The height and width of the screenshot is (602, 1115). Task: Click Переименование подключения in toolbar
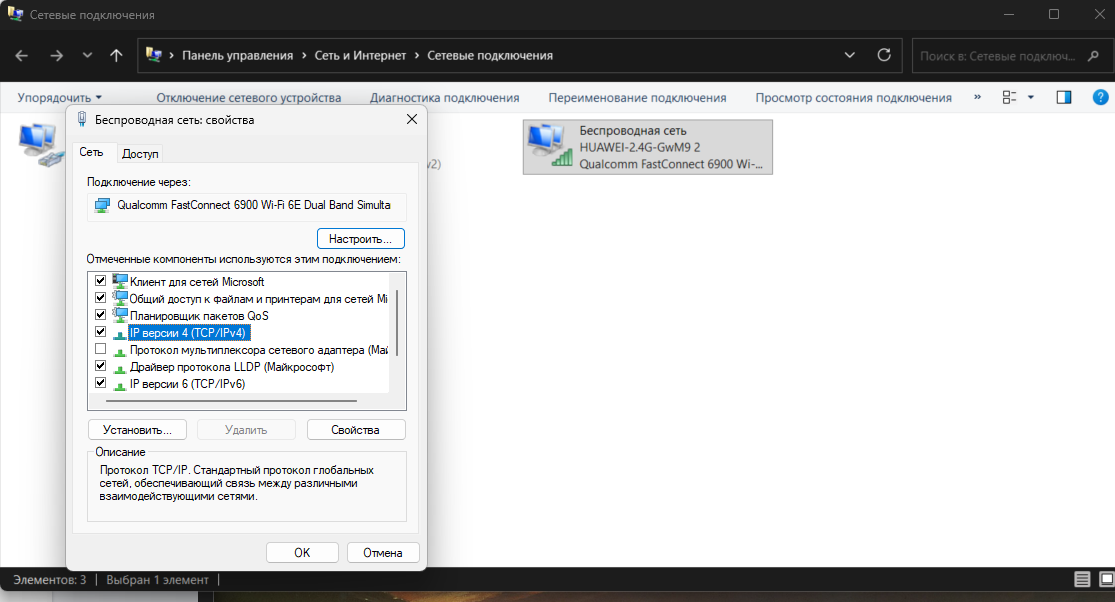tap(637, 97)
